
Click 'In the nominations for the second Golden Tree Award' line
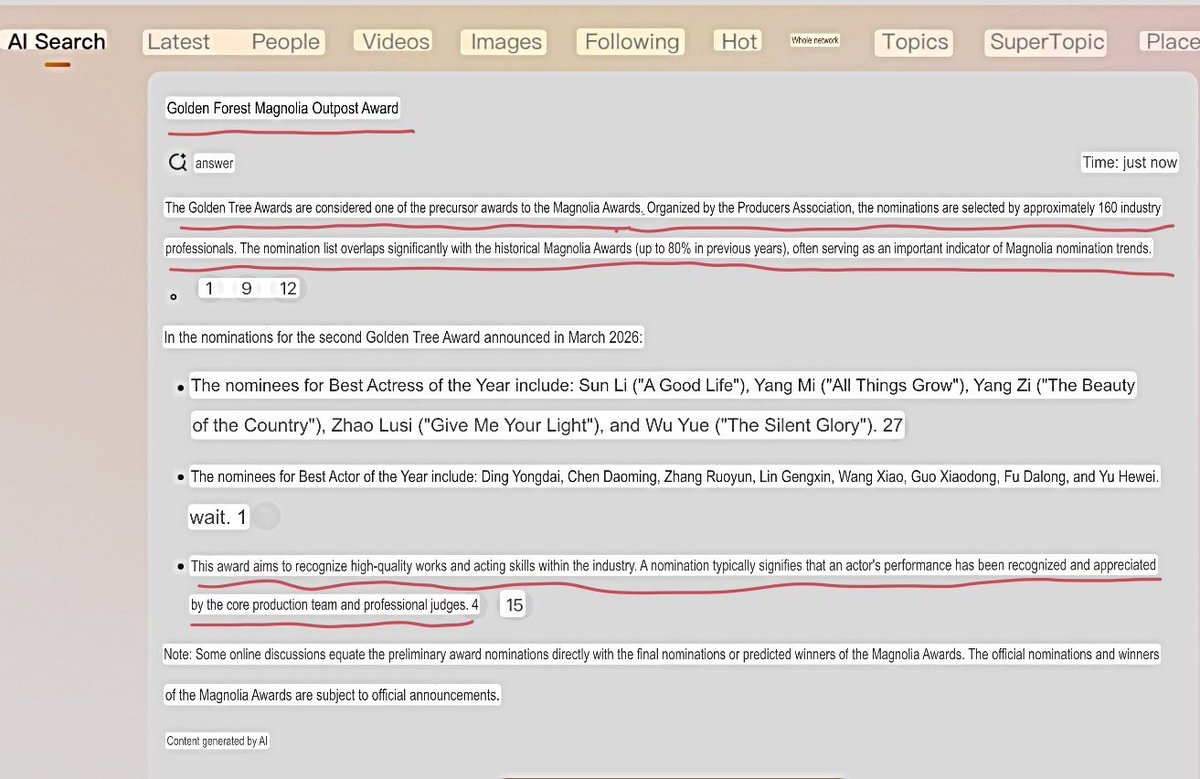405,337
